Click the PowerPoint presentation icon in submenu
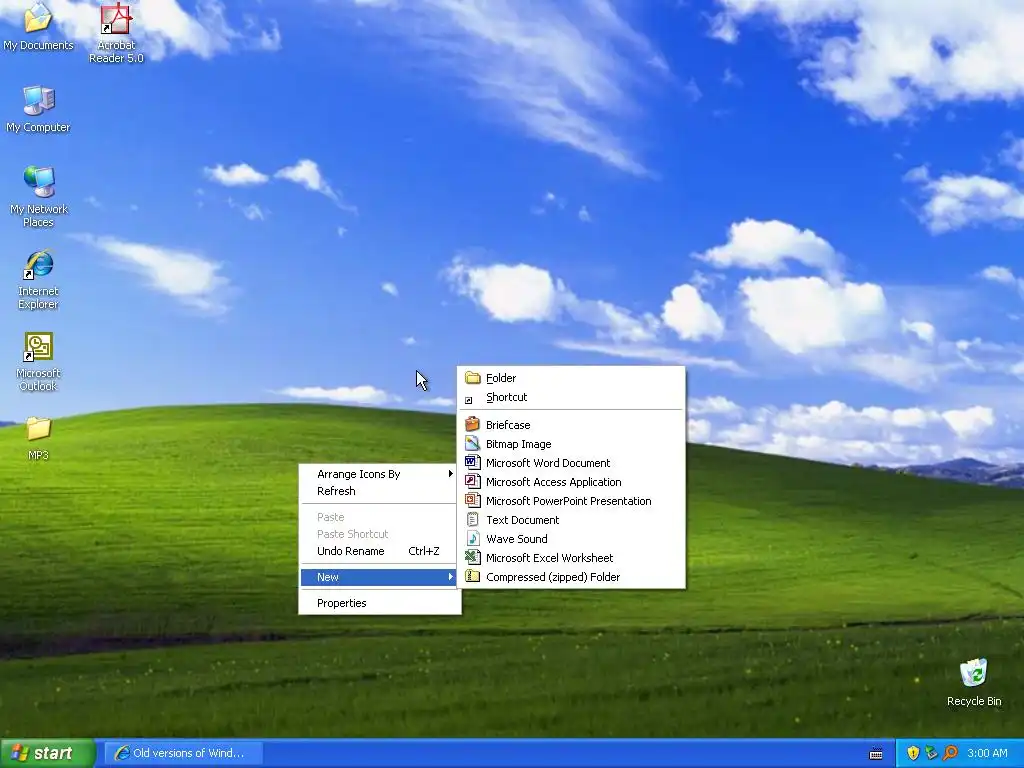The width and height of the screenshot is (1024, 768). 472,500
